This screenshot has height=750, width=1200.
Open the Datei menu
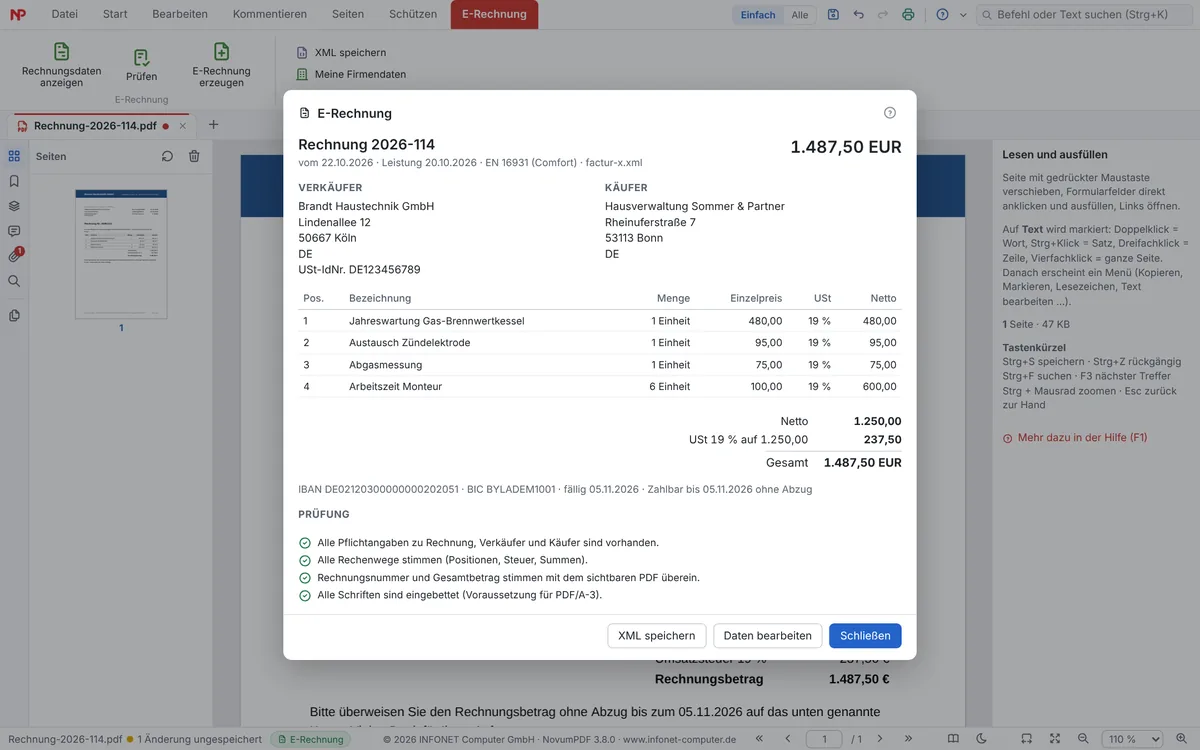click(x=64, y=14)
